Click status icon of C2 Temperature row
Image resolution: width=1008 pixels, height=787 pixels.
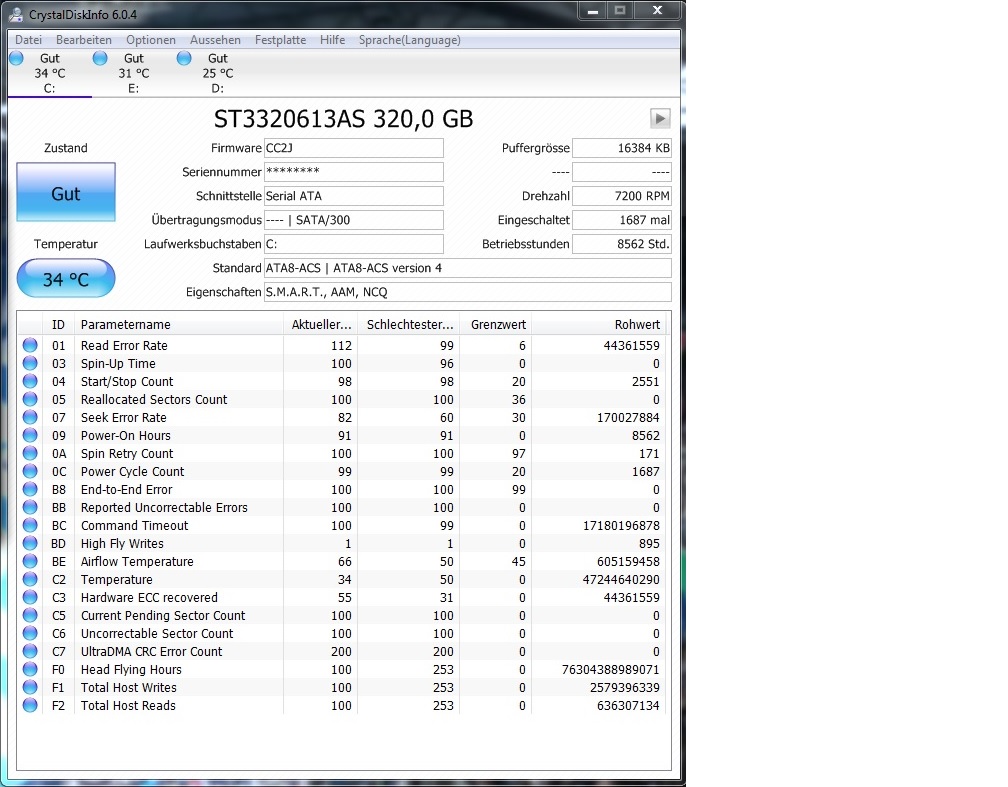(30, 579)
